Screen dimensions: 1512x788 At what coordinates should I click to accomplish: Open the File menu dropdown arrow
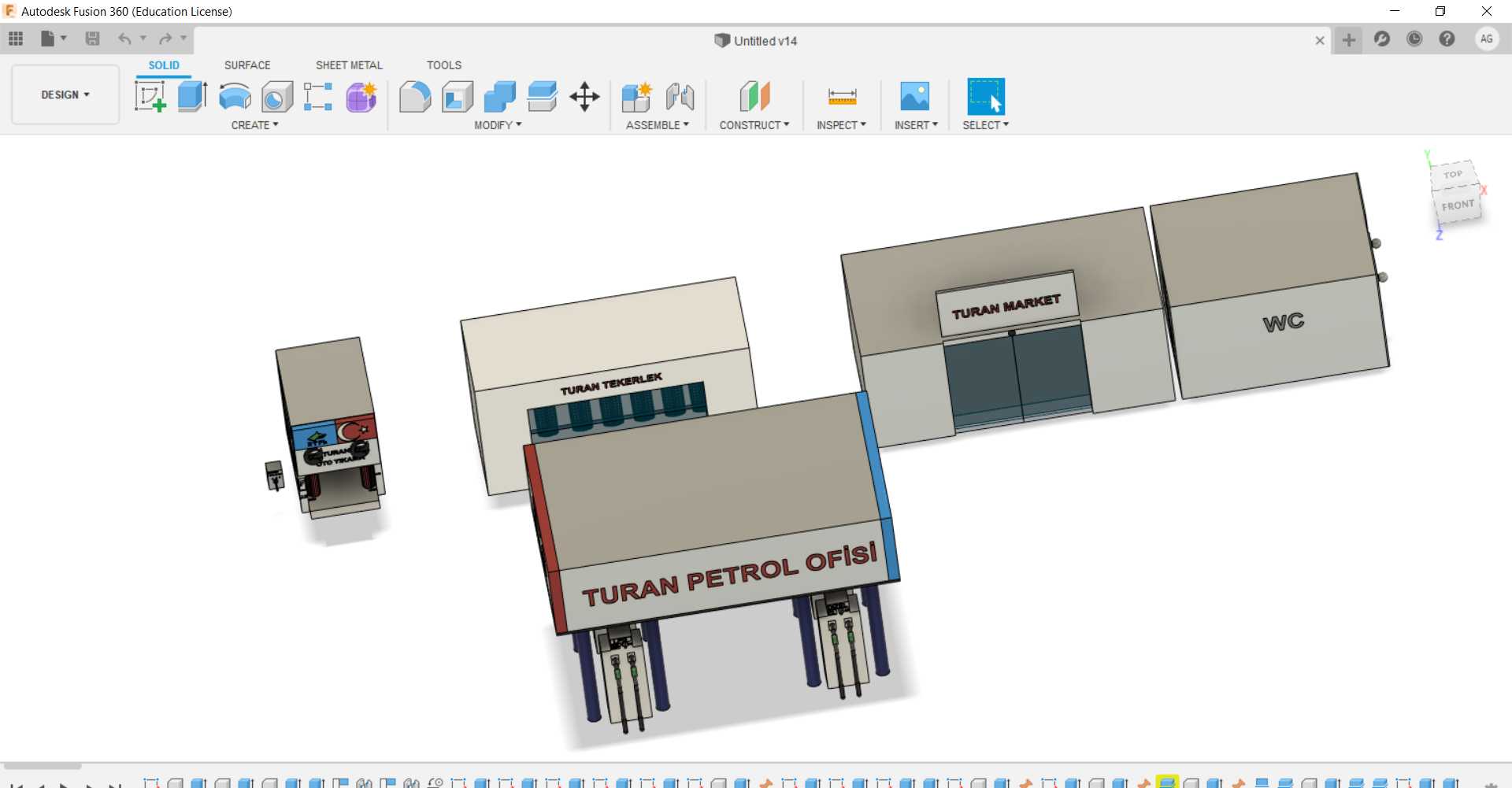pyautogui.click(x=64, y=38)
